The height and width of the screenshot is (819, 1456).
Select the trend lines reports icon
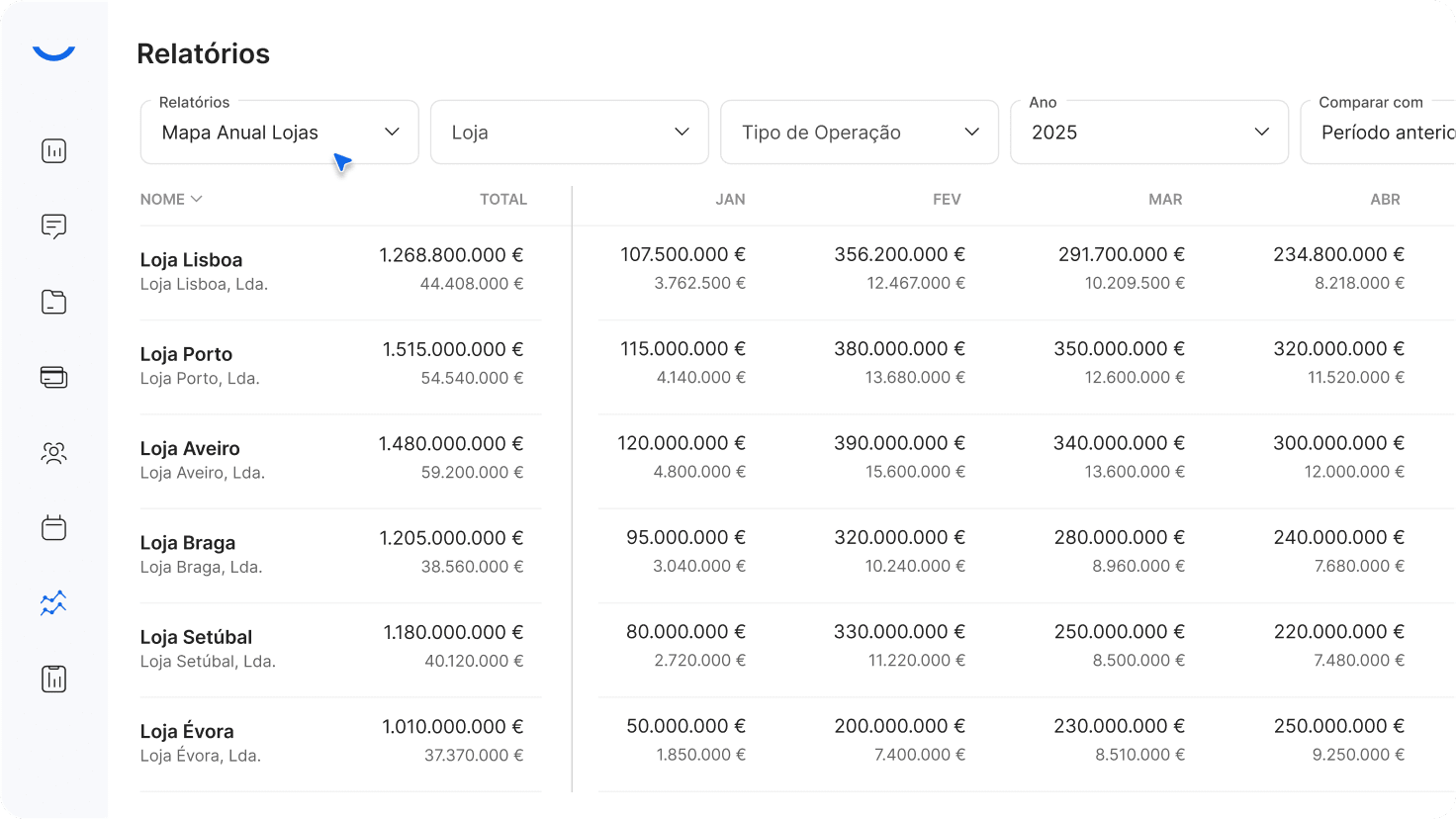[x=53, y=603]
